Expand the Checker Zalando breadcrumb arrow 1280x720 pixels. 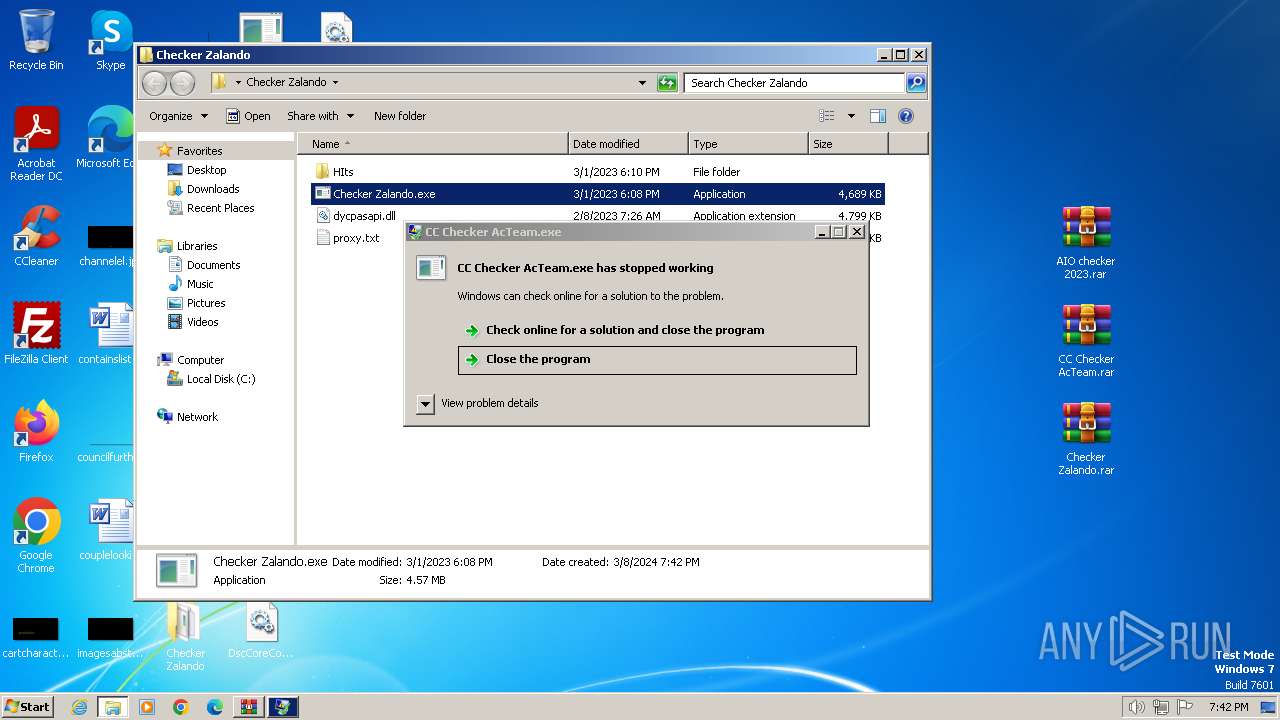click(x=335, y=83)
